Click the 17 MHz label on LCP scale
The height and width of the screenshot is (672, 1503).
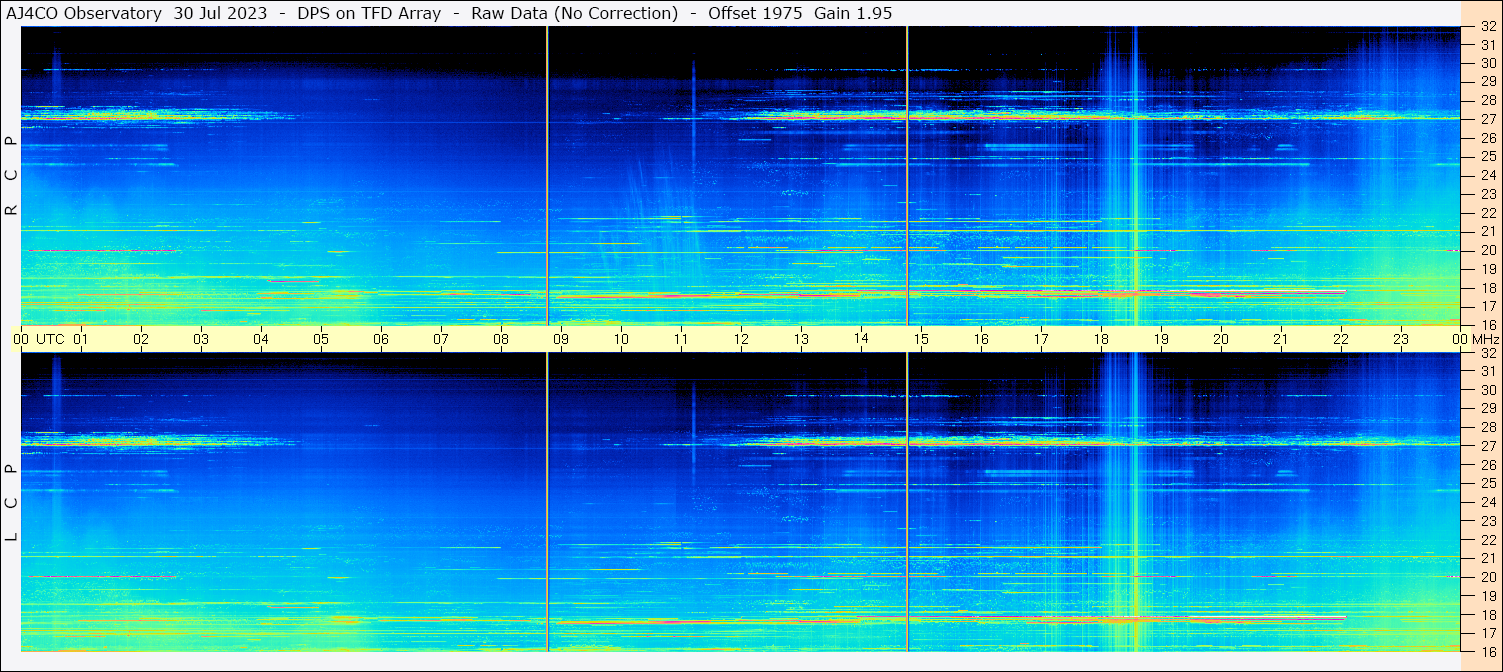coord(1487,633)
